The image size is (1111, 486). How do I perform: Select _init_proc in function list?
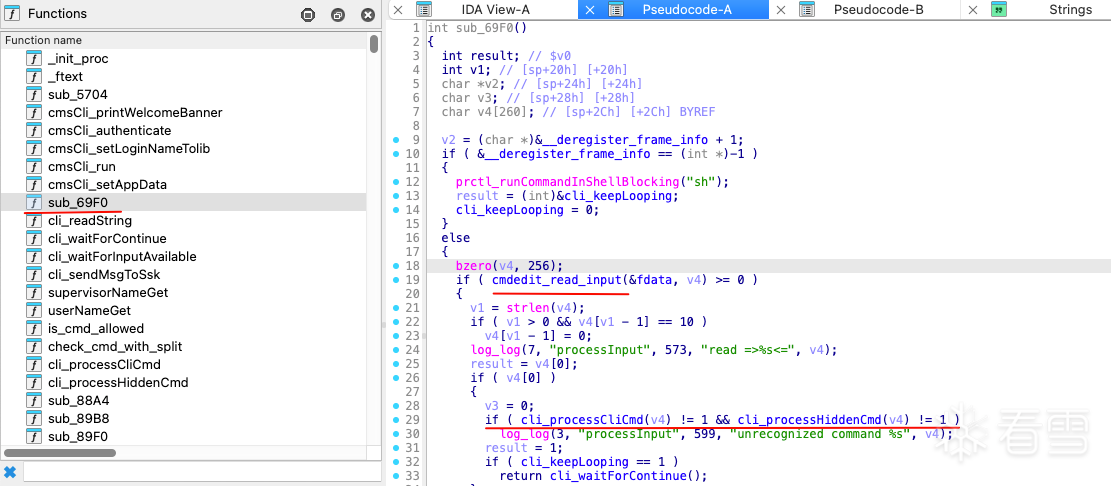coord(78,59)
